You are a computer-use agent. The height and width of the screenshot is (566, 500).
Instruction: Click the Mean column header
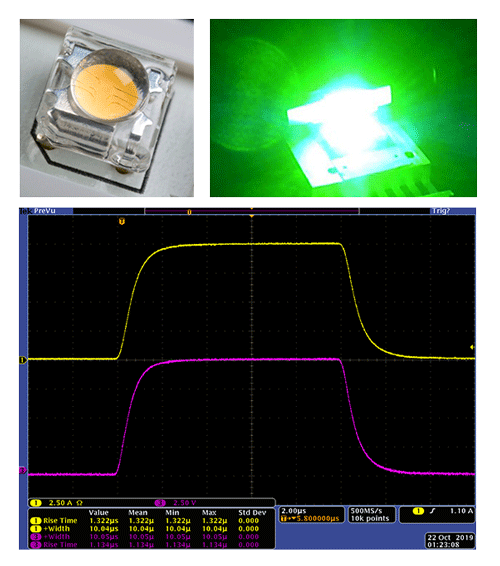tap(138, 513)
